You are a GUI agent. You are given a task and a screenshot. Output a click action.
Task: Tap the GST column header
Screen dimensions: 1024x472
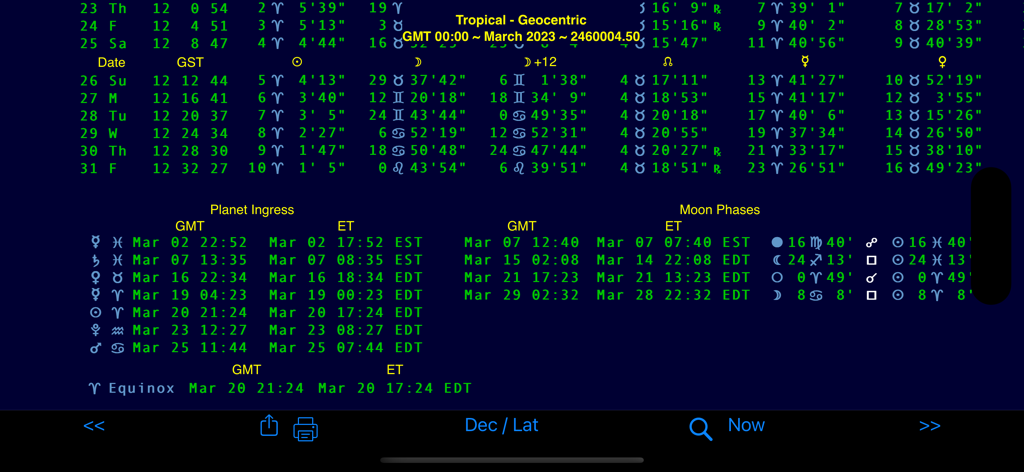190,62
